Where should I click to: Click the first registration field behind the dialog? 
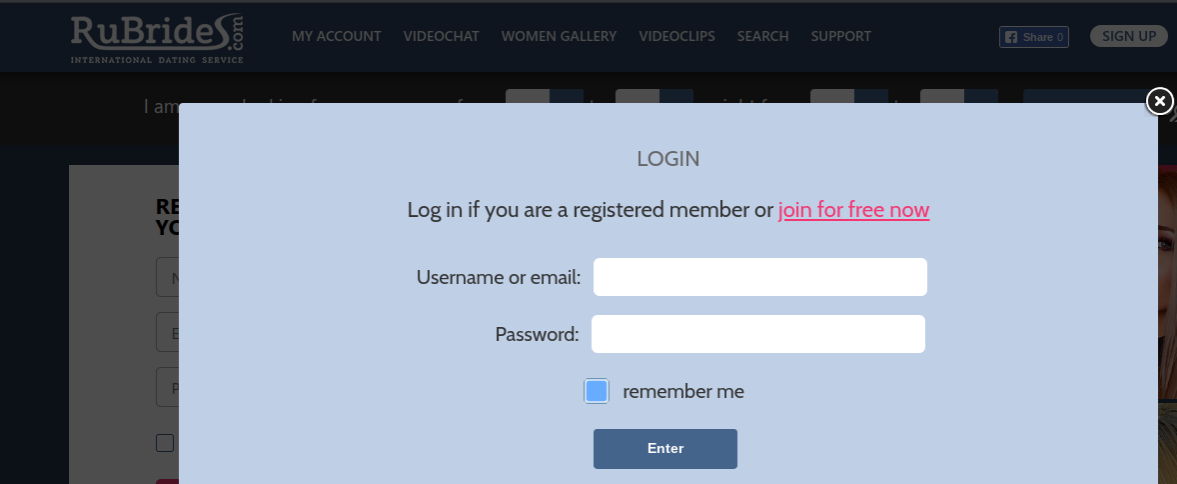[x=167, y=278]
